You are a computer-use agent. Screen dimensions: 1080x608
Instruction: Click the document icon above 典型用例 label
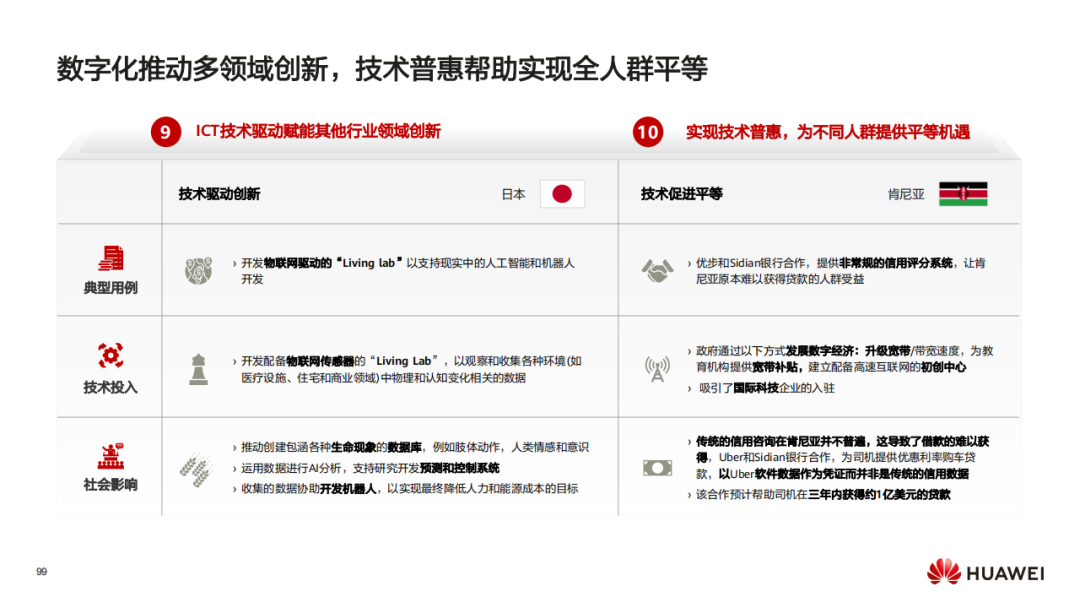[110, 258]
